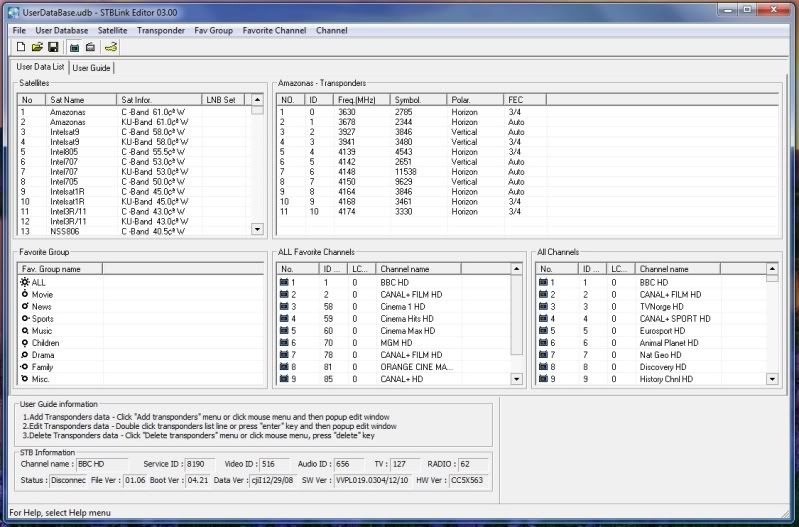Click the Sports favorite group icon

coord(25,319)
